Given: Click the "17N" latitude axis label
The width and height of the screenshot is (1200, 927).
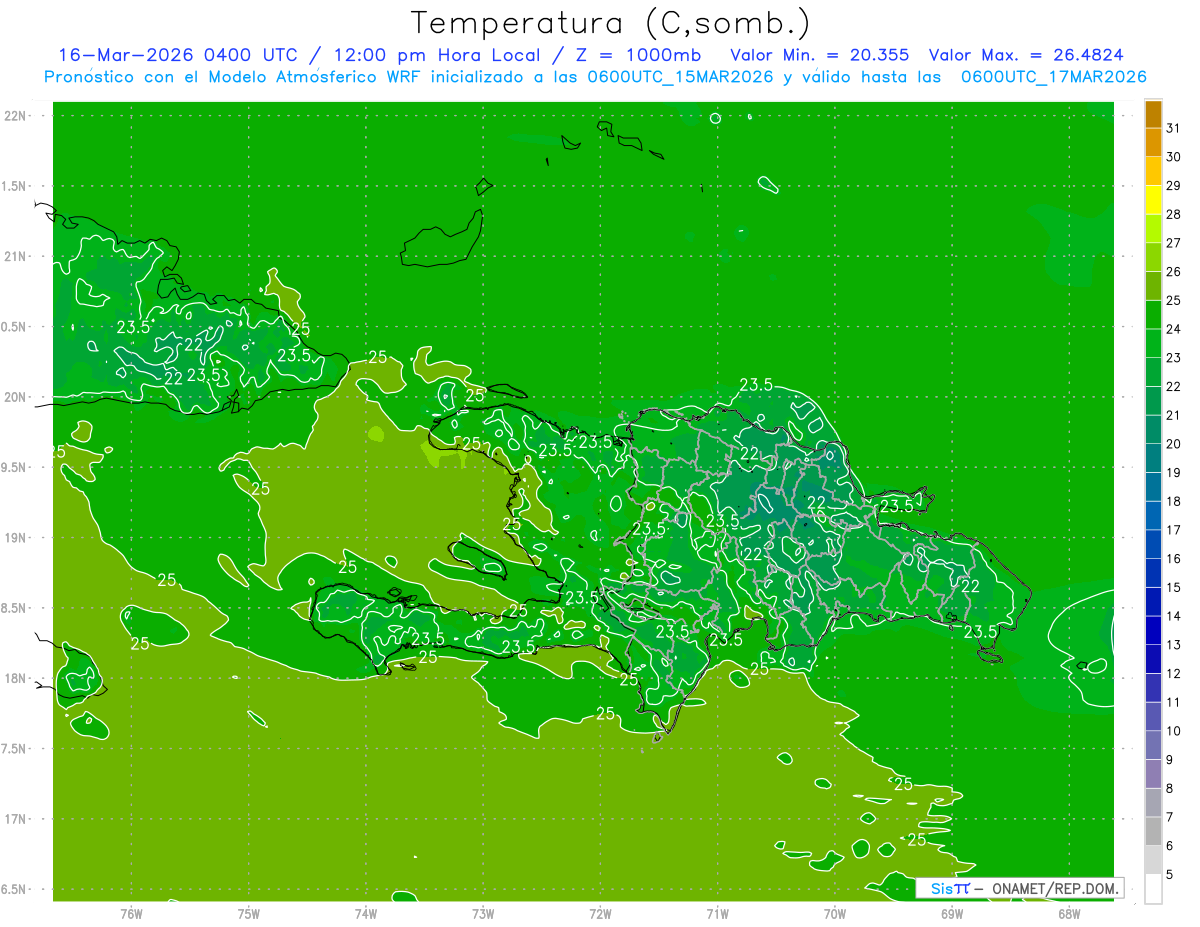Looking at the screenshot, I should [x=15, y=819].
